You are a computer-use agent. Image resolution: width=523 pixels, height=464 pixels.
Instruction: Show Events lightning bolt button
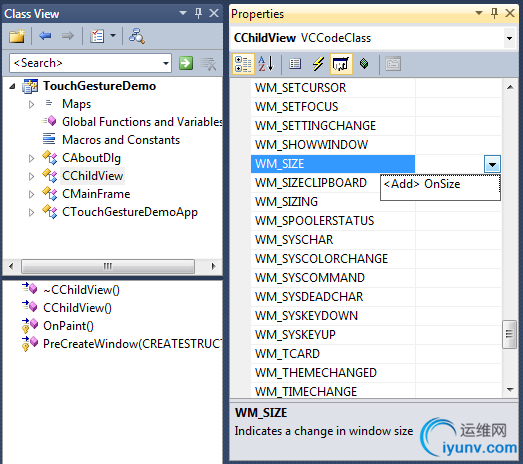[x=318, y=64]
